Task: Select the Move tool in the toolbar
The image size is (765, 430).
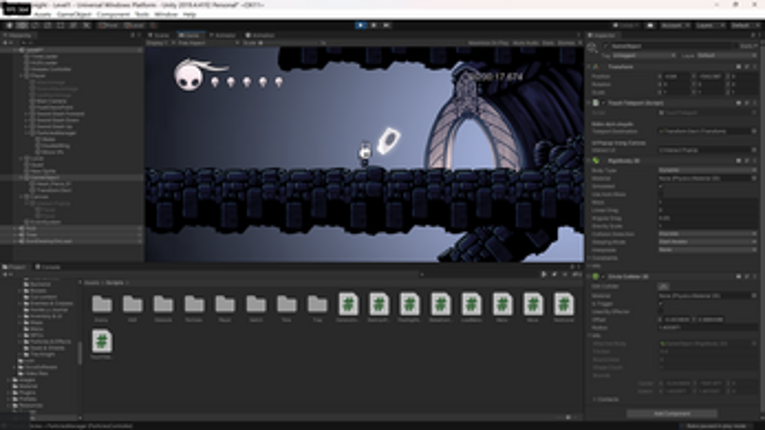Action: click(22, 25)
